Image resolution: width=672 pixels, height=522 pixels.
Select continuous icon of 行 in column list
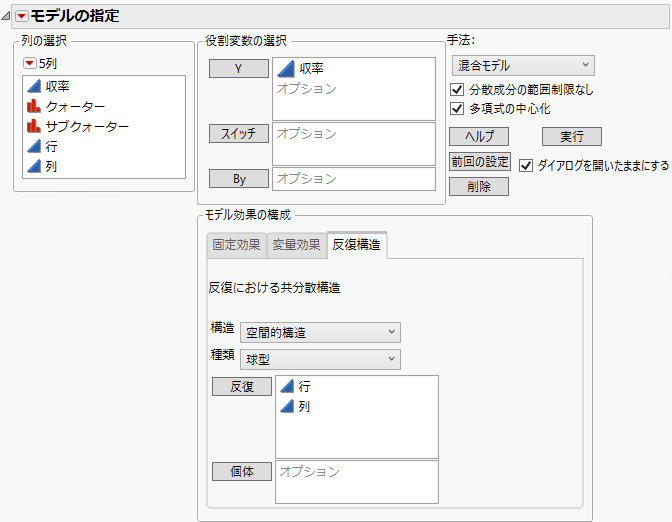(34, 146)
